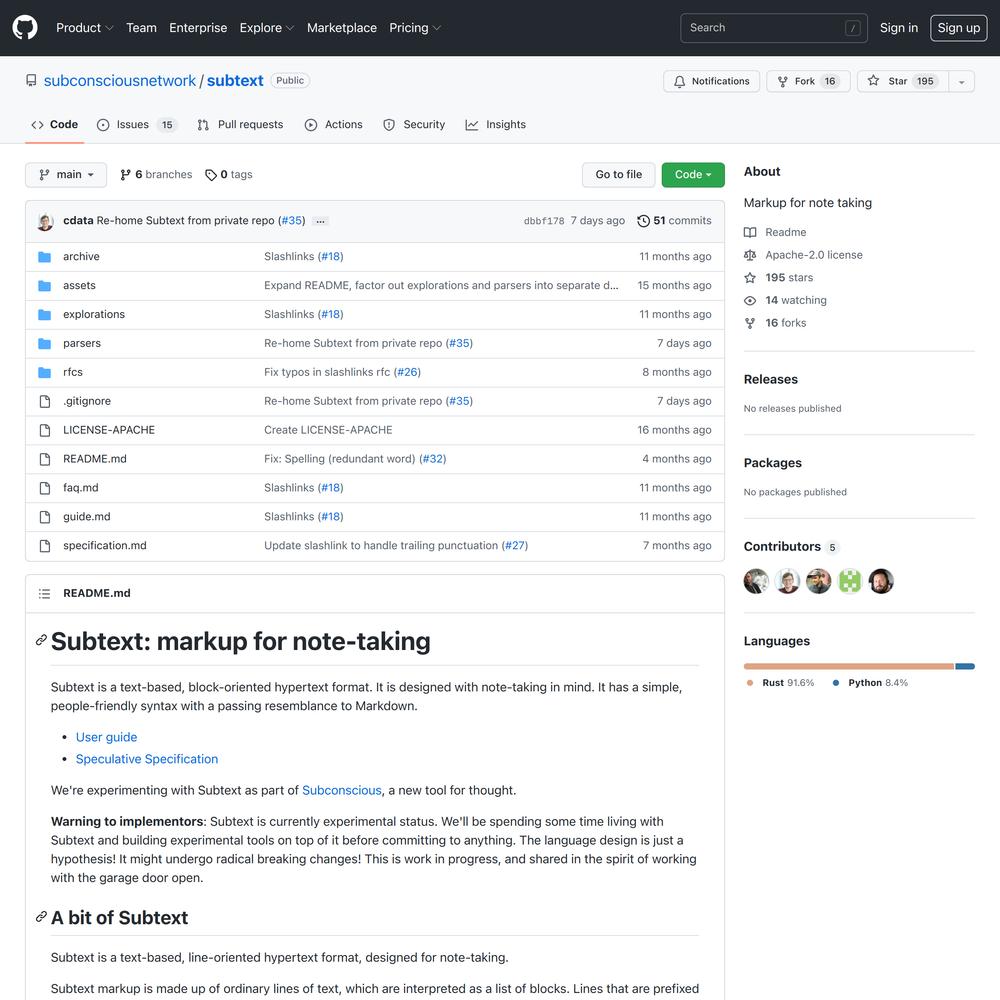Click the GitHub Octocat logo
Screen dimensions: 1000x1000
(25, 27)
